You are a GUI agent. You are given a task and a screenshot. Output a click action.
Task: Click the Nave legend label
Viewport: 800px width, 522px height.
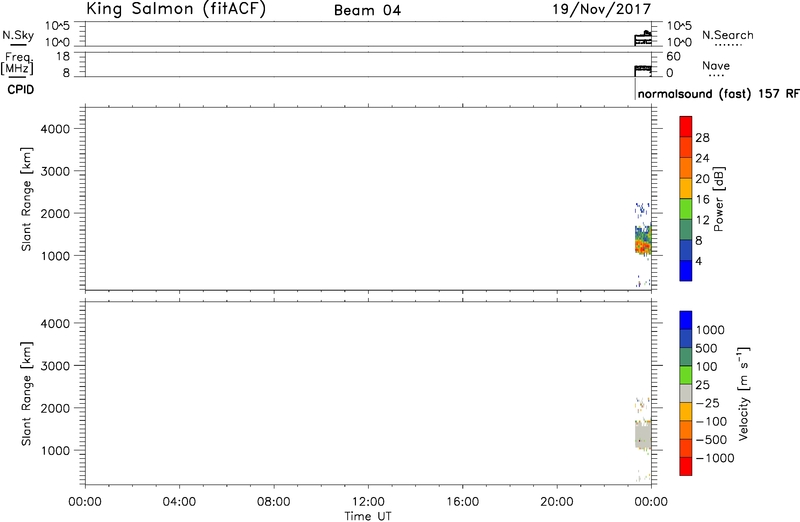[716, 65]
